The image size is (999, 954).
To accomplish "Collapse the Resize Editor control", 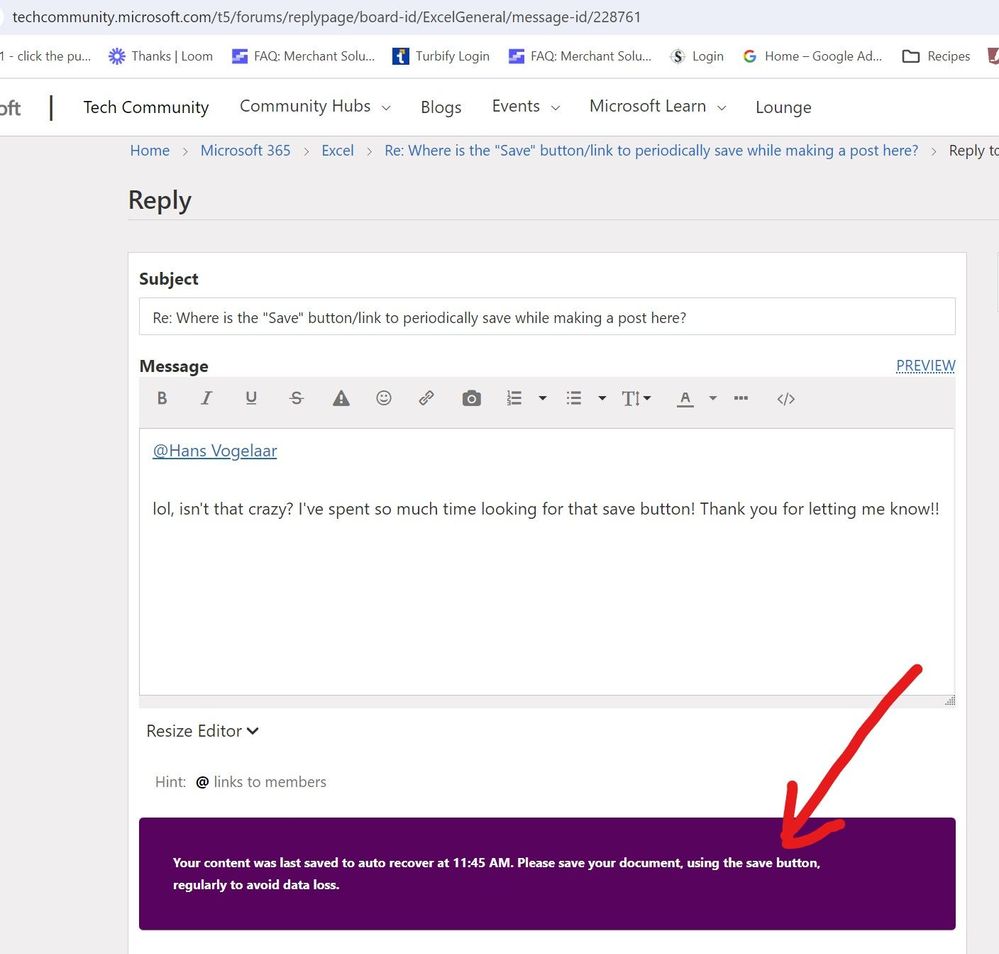I will [202, 731].
